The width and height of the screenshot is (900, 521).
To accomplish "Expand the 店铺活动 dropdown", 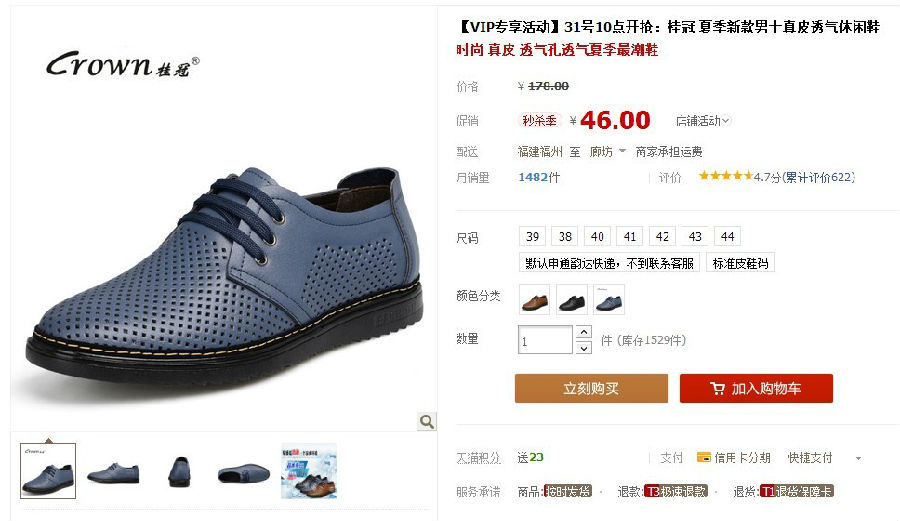I will (703, 120).
